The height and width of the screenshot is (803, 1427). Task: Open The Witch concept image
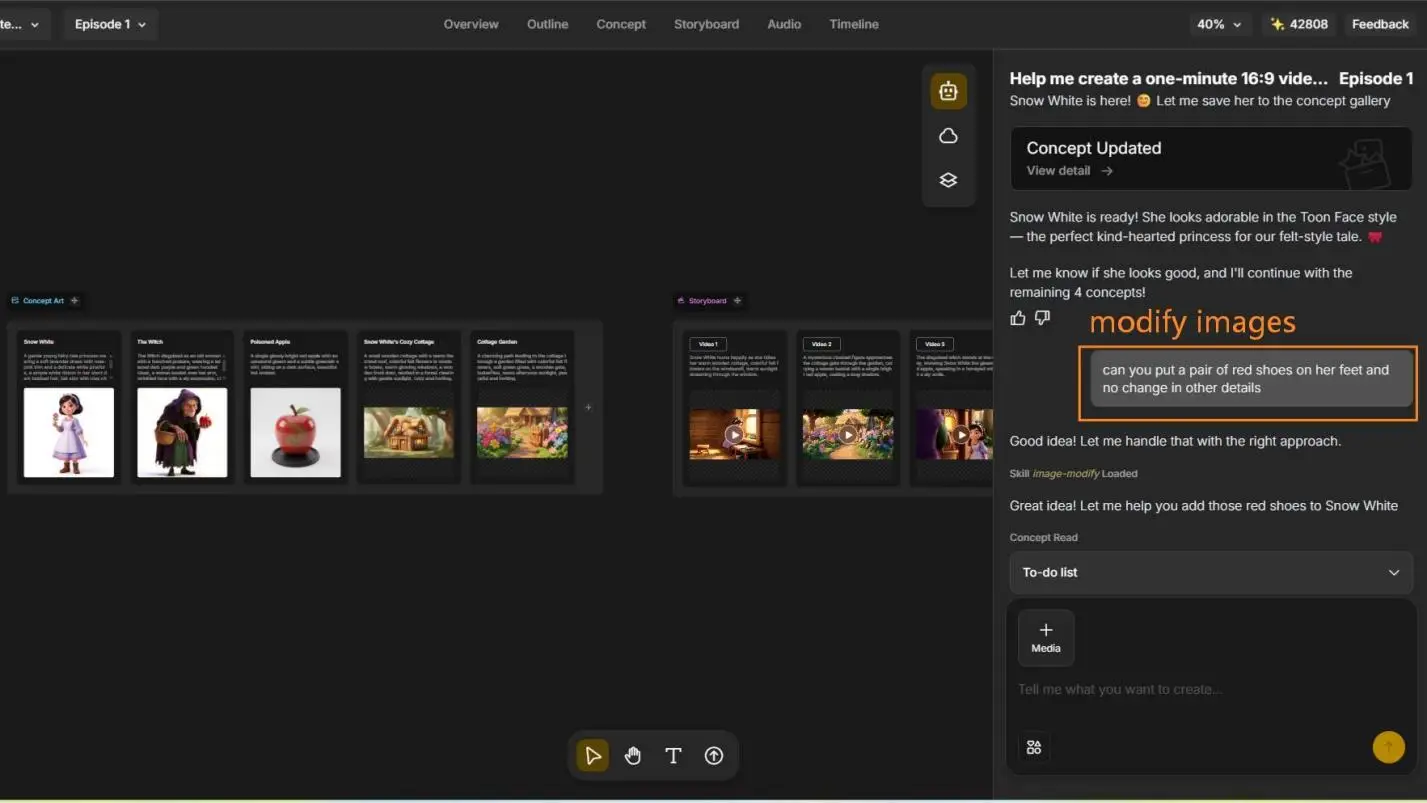coord(182,432)
